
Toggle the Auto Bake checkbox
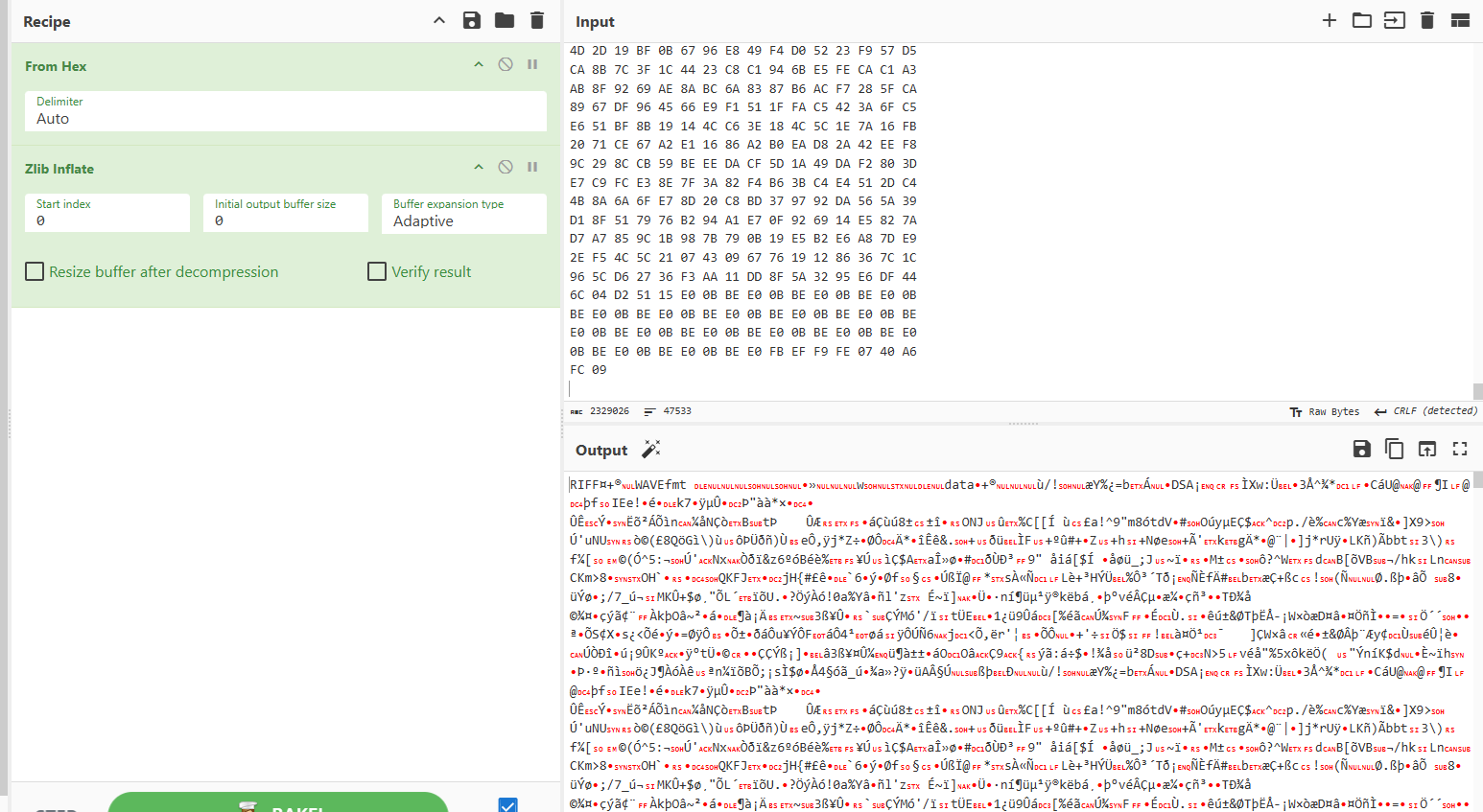coord(508,805)
